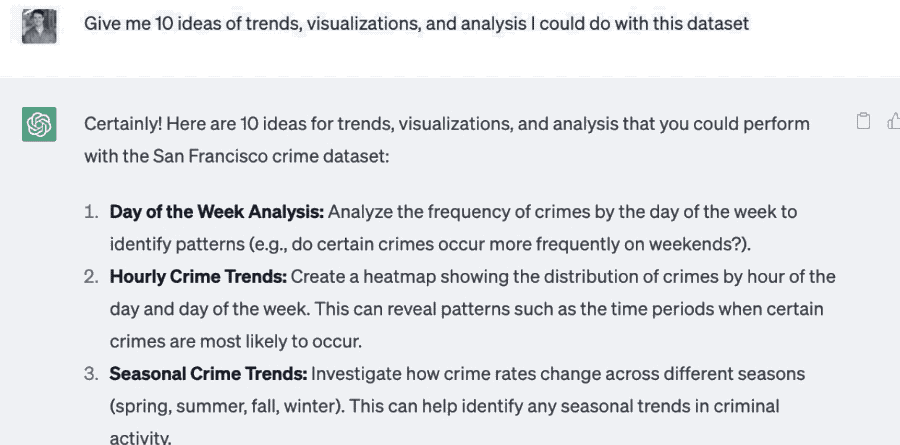Click the ChatGPT logo icon

coord(39,125)
